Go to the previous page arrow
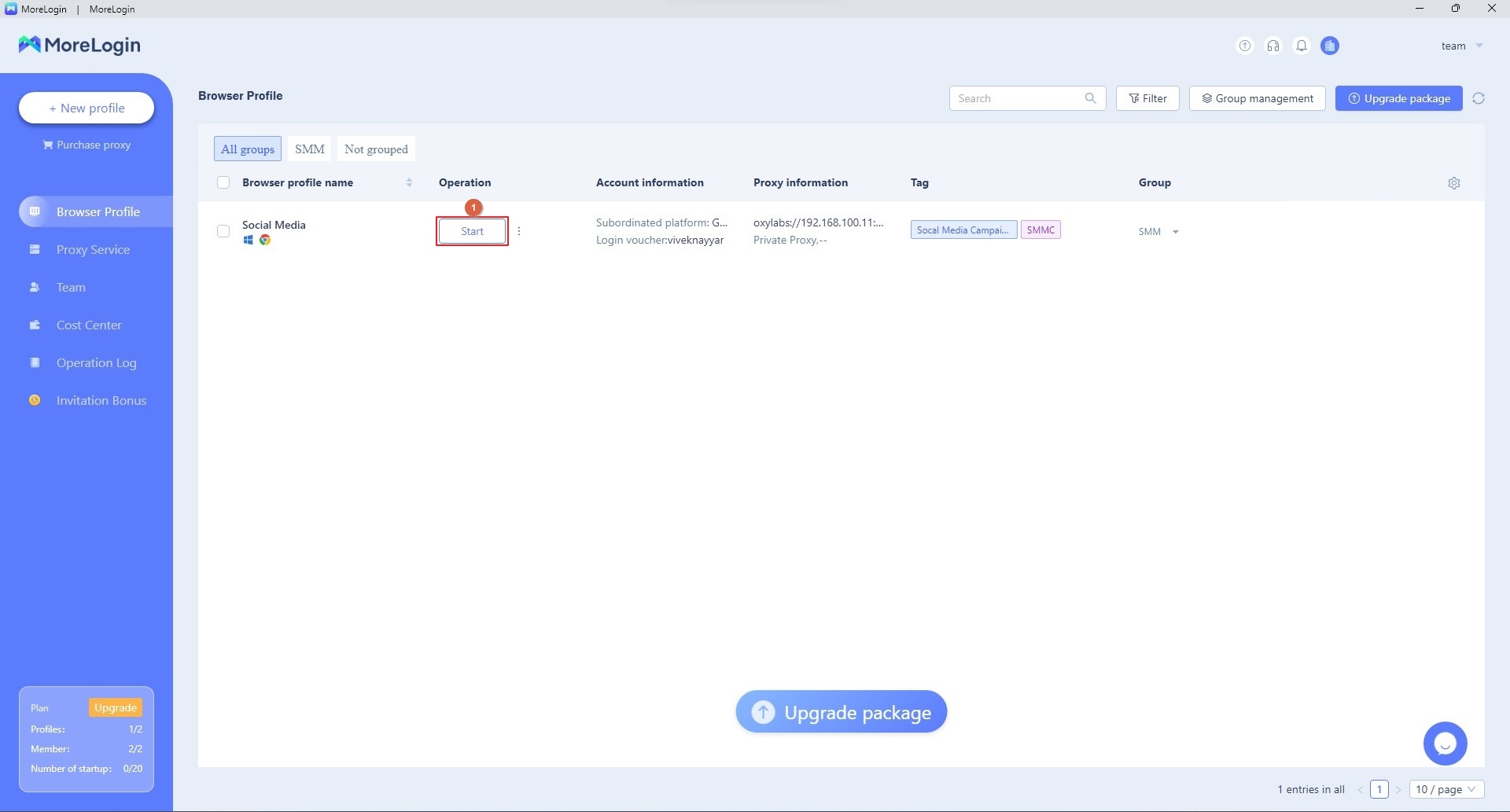This screenshot has width=1510, height=812. [1360, 790]
